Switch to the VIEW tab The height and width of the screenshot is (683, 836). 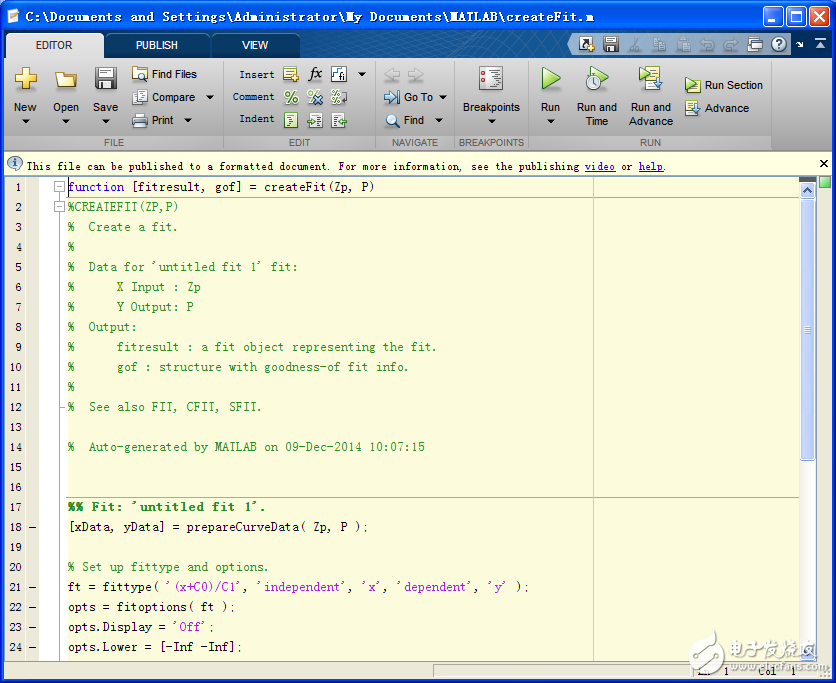click(255, 45)
